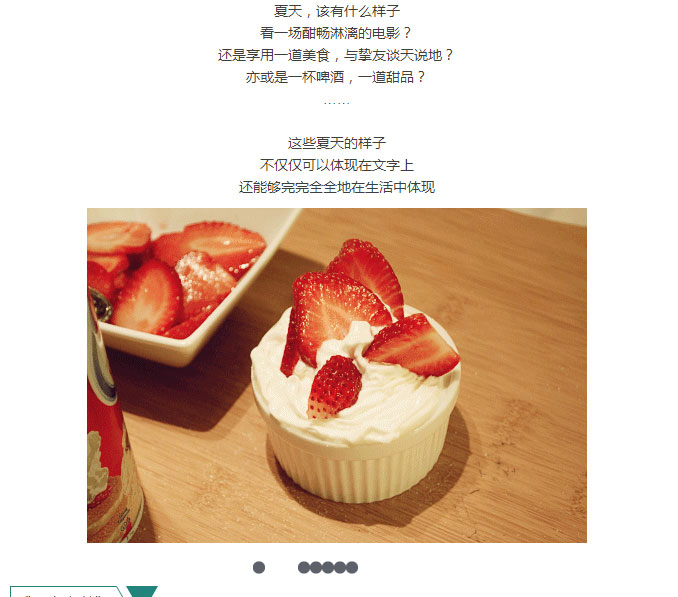Click the teal triangle icon at the bottom

(142, 591)
